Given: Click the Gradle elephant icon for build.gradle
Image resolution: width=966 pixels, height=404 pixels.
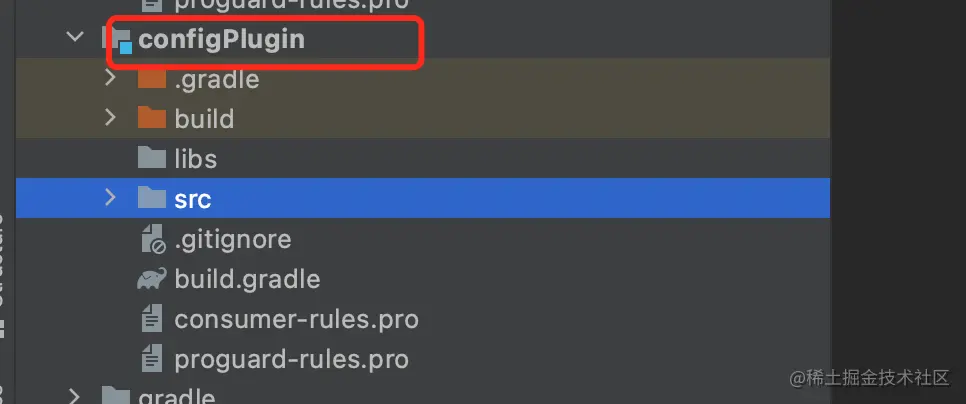Looking at the screenshot, I should point(152,279).
